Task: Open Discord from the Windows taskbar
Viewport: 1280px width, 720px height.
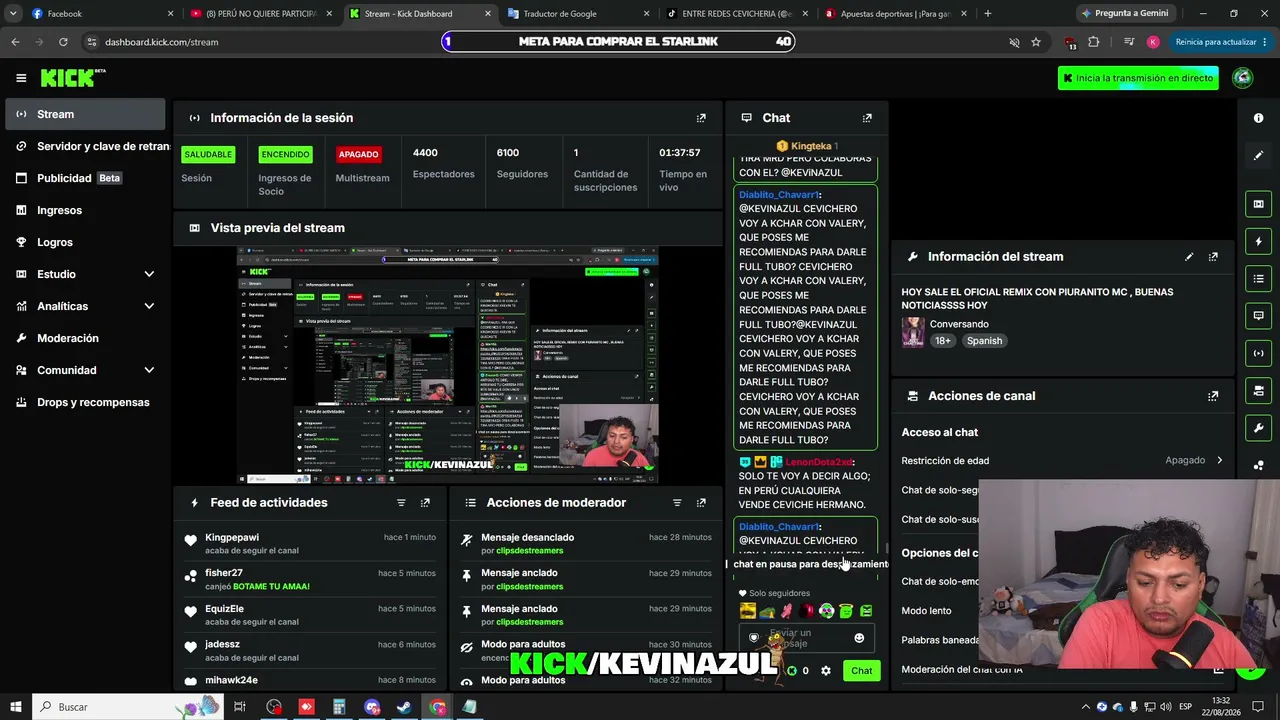Action: point(372,707)
